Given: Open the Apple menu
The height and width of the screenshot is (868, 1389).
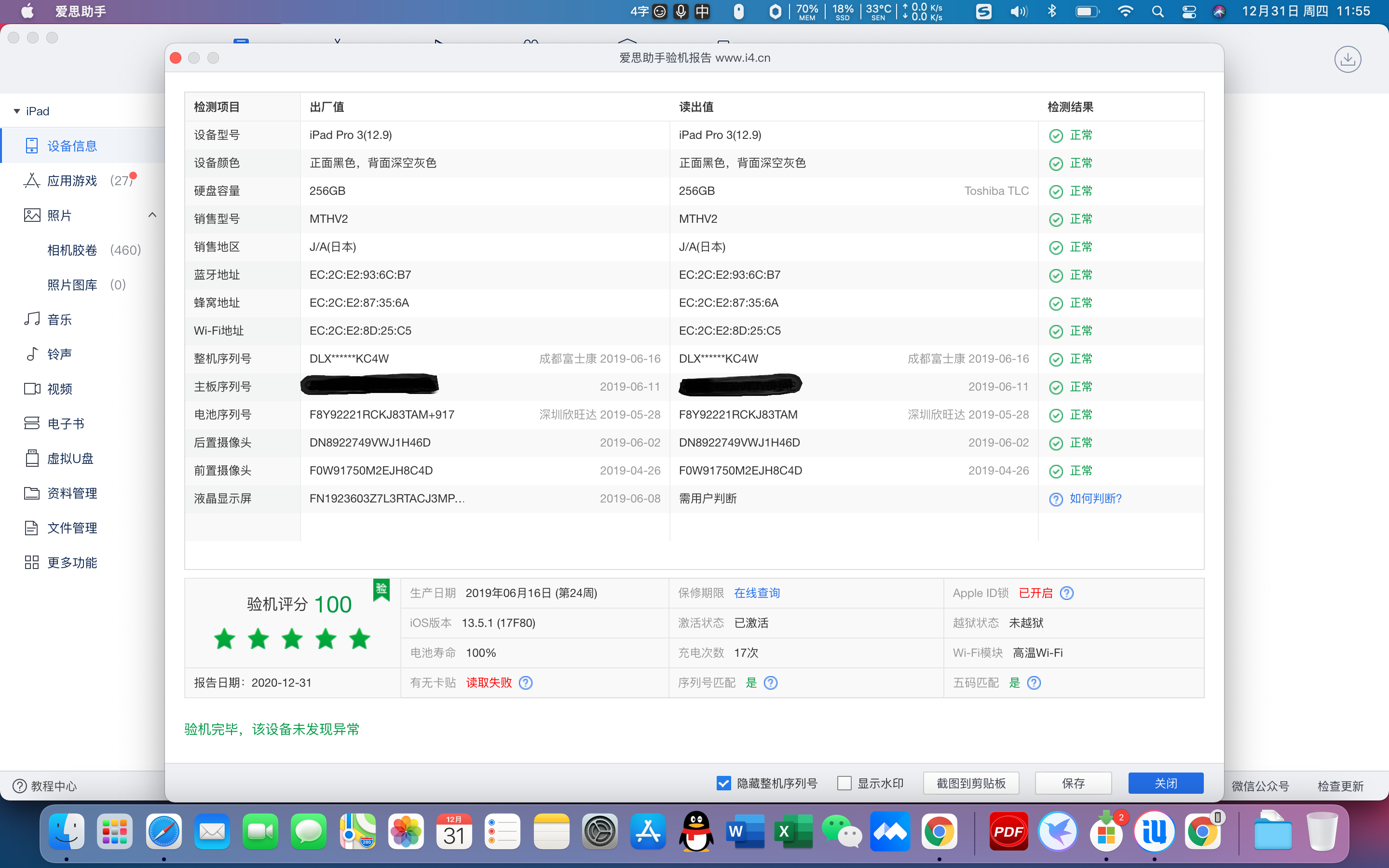Looking at the screenshot, I should click(27, 12).
